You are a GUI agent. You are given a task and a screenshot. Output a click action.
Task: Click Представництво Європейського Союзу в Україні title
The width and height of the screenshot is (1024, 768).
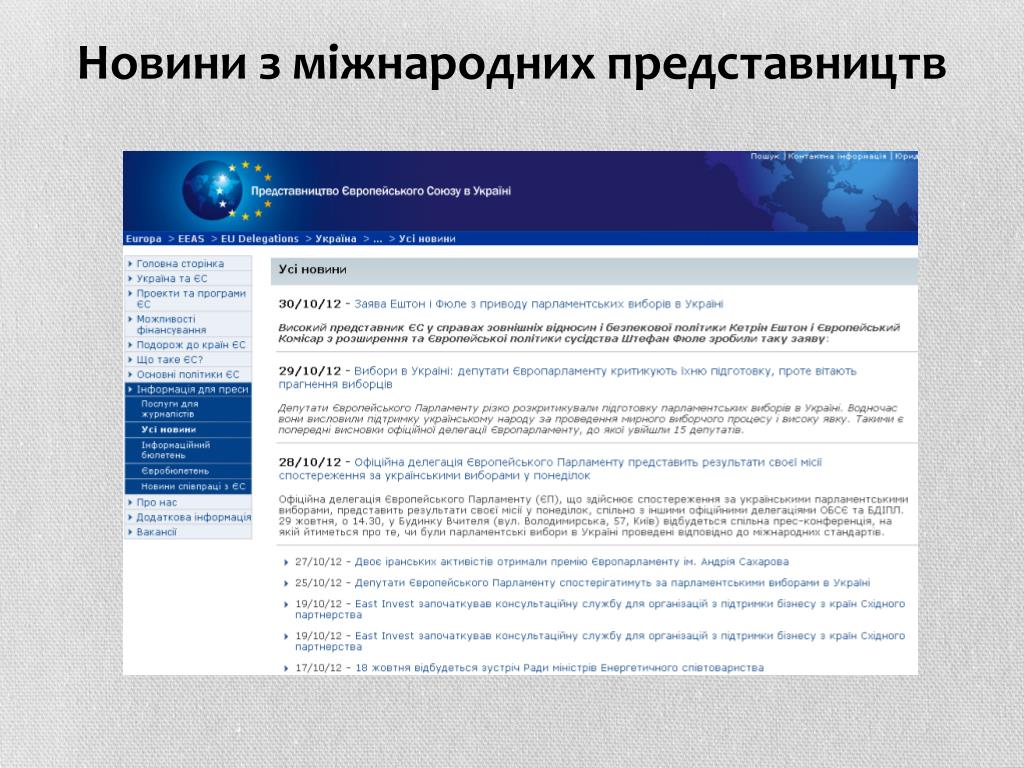pyautogui.click(x=381, y=191)
